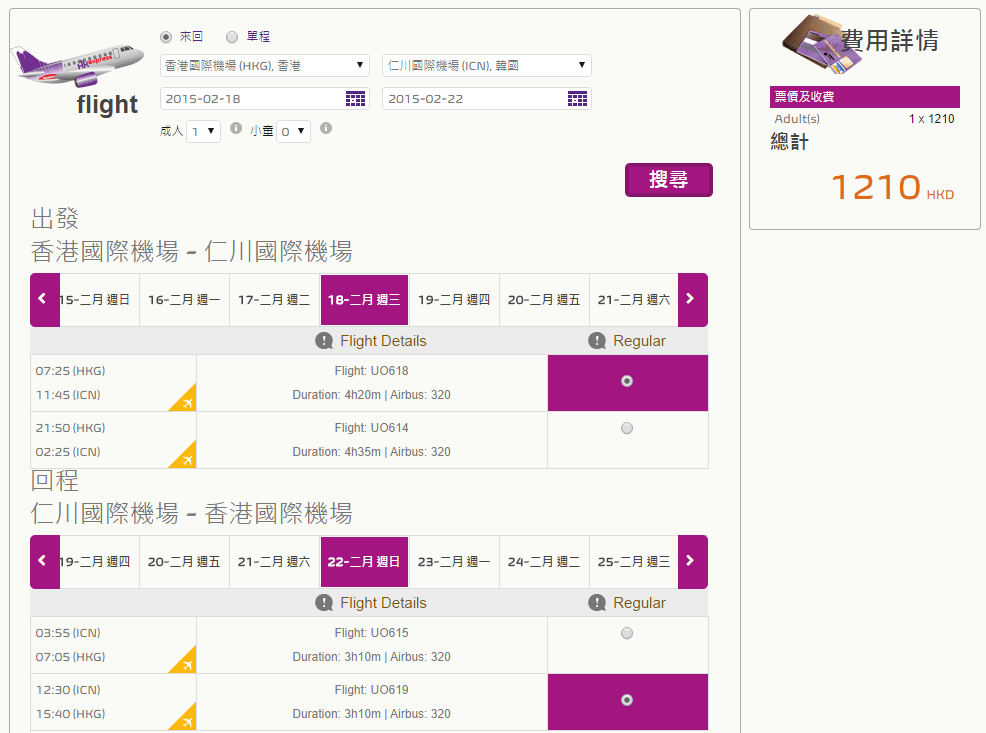Image resolution: width=986 pixels, height=733 pixels.
Task: Select Regular fare for flight UO614
Action: tap(627, 428)
